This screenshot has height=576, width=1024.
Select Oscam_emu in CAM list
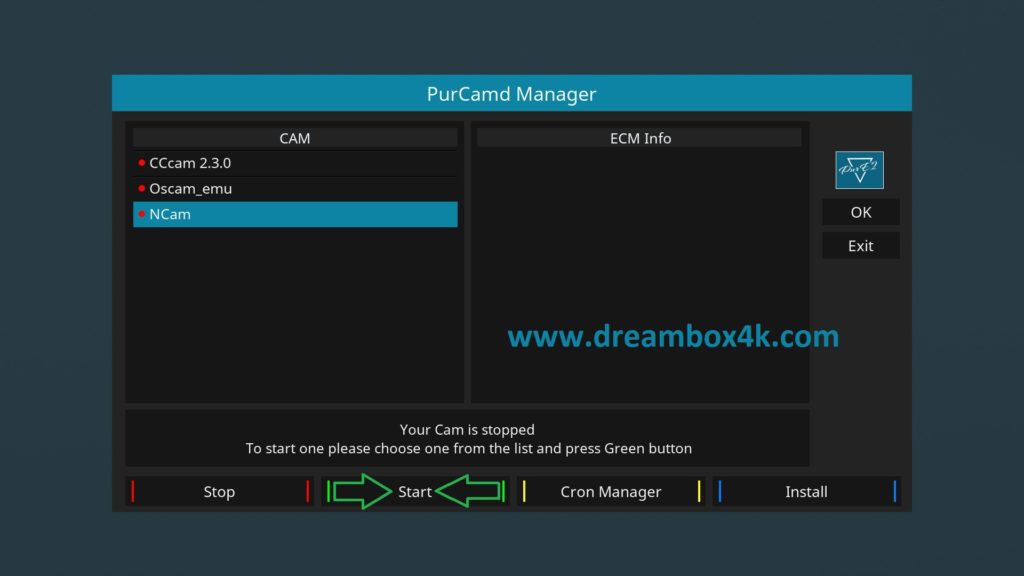tap(295, 189)
